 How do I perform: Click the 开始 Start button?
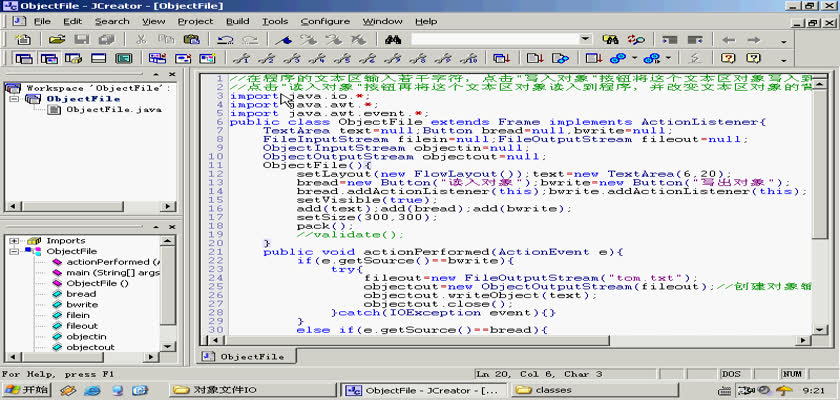tap(26, 390)
